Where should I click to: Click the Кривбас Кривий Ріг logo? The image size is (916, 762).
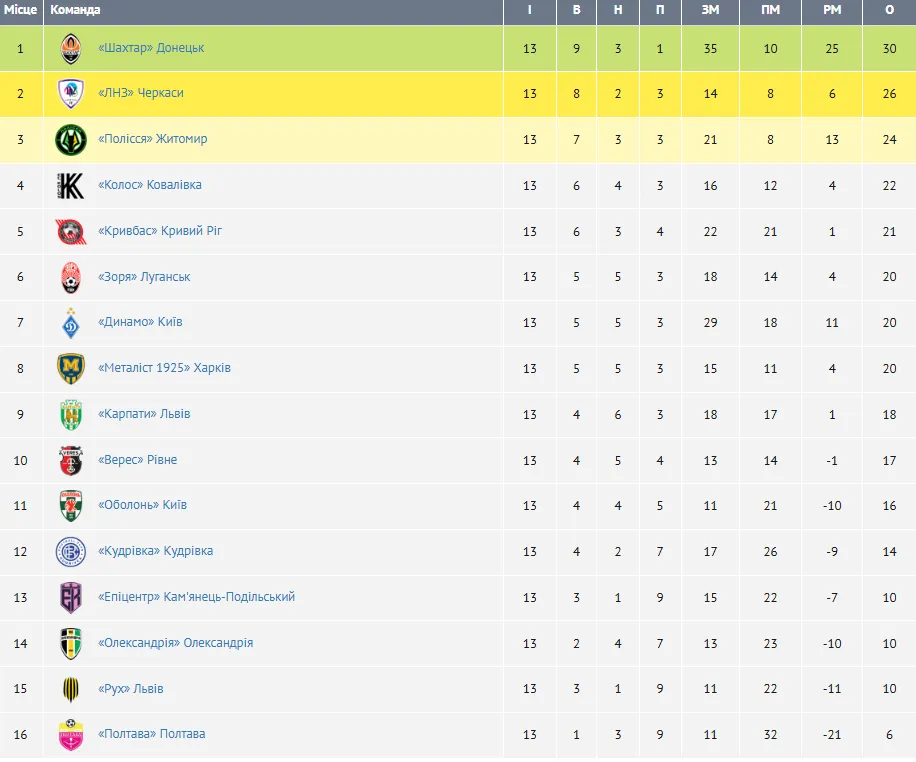coord(70,232)
